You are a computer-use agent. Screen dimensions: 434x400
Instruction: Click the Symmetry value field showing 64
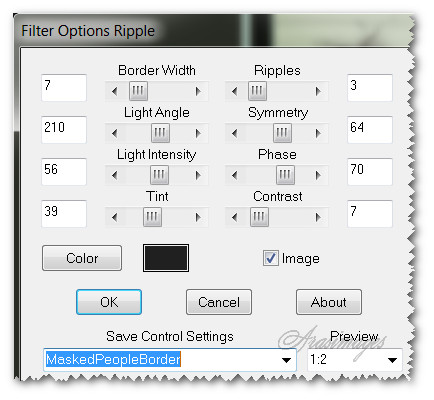[x=370, y=130]
